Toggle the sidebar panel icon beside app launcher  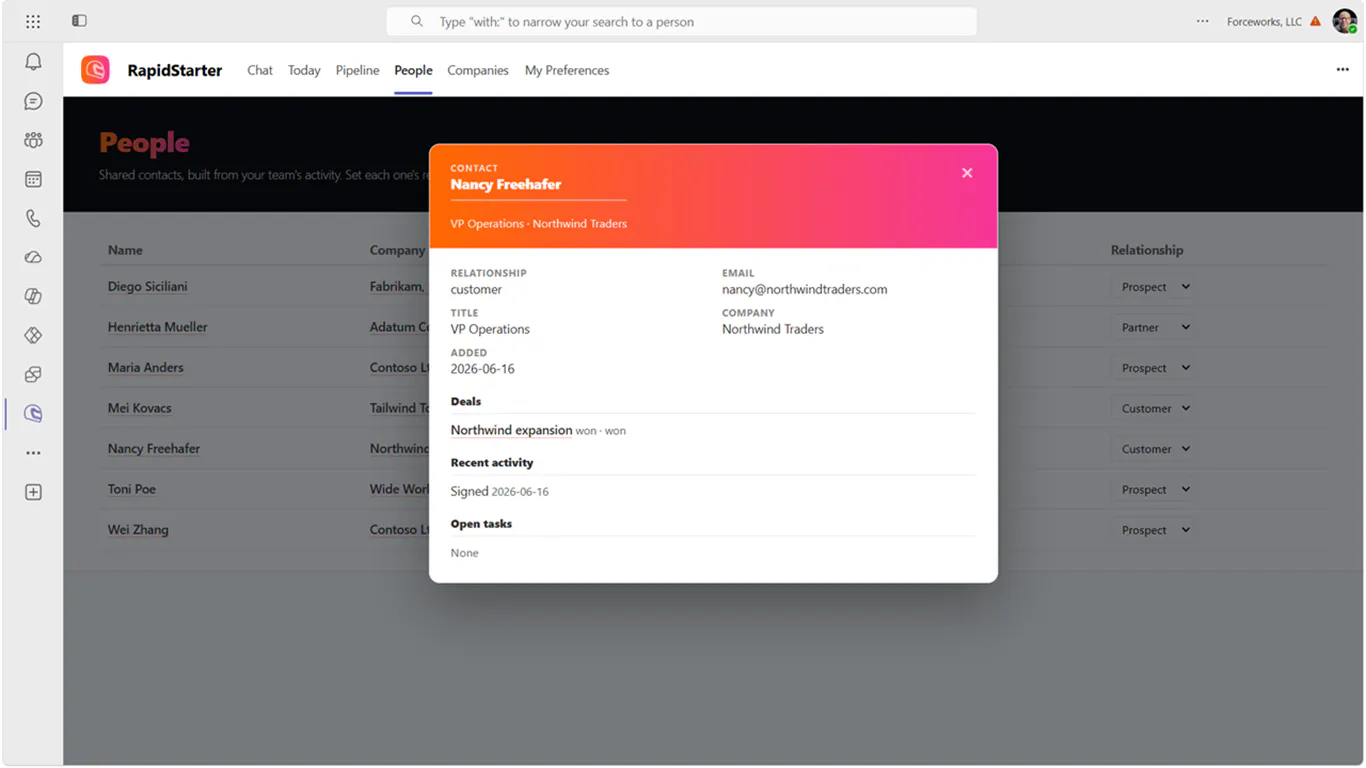click(79, 21)
